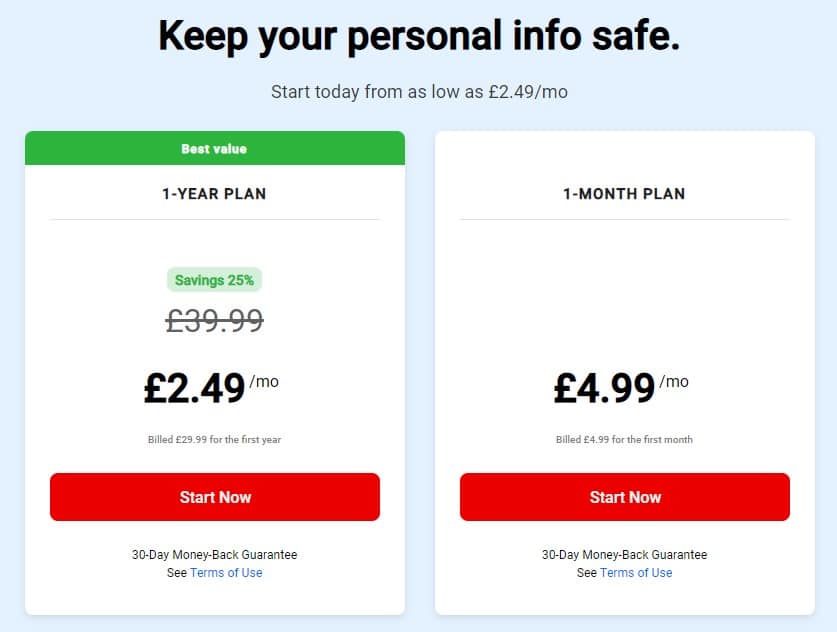The width and height of the screenshot is (837, 632).
Task: Click the 'Keep your personal info safe.' headline
Action: [x=419, y=36]
